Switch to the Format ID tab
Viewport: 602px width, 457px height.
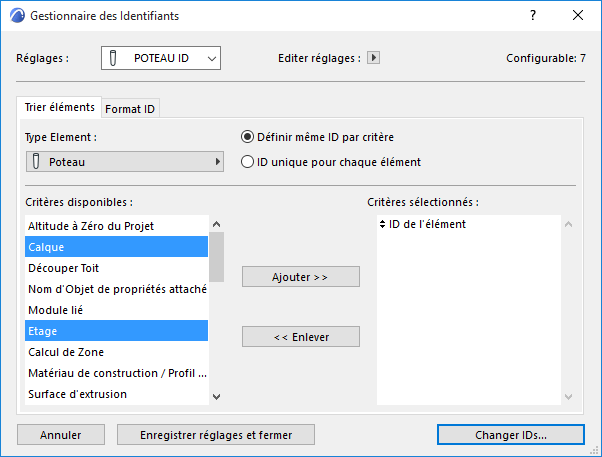[x=130, y=108]
